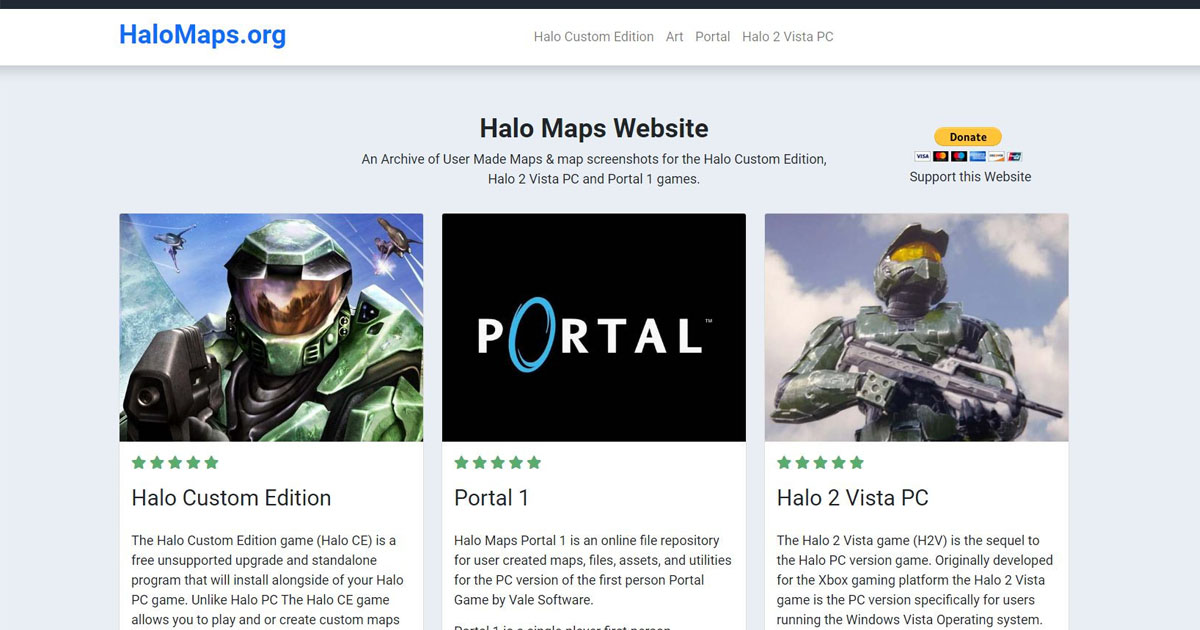This screenshot has width=1200, height=630.
Task: Open the Halo 2 Vista PC card thumbnail
Action: (916, 326)
